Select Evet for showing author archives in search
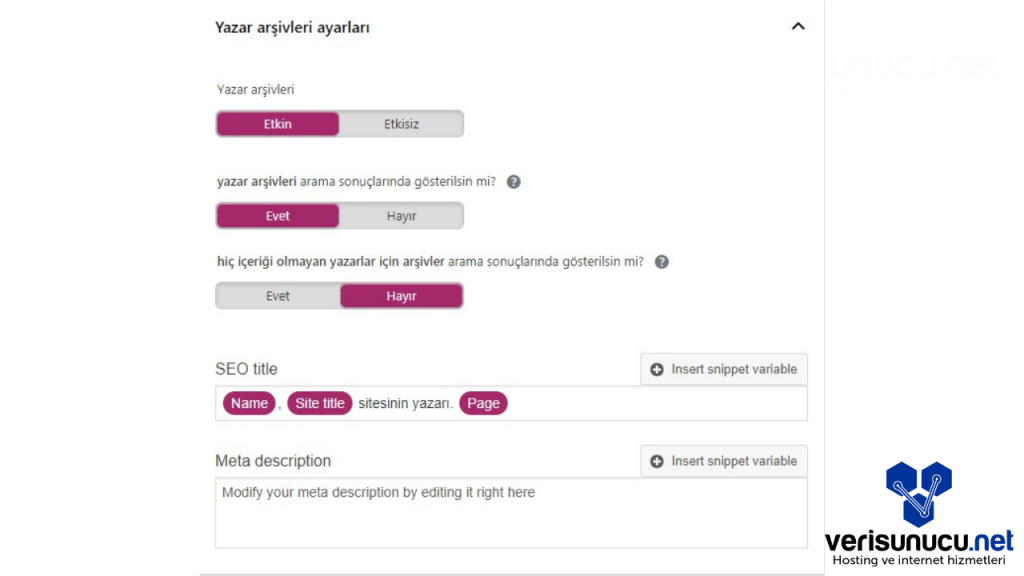 (x=278, y=216)
